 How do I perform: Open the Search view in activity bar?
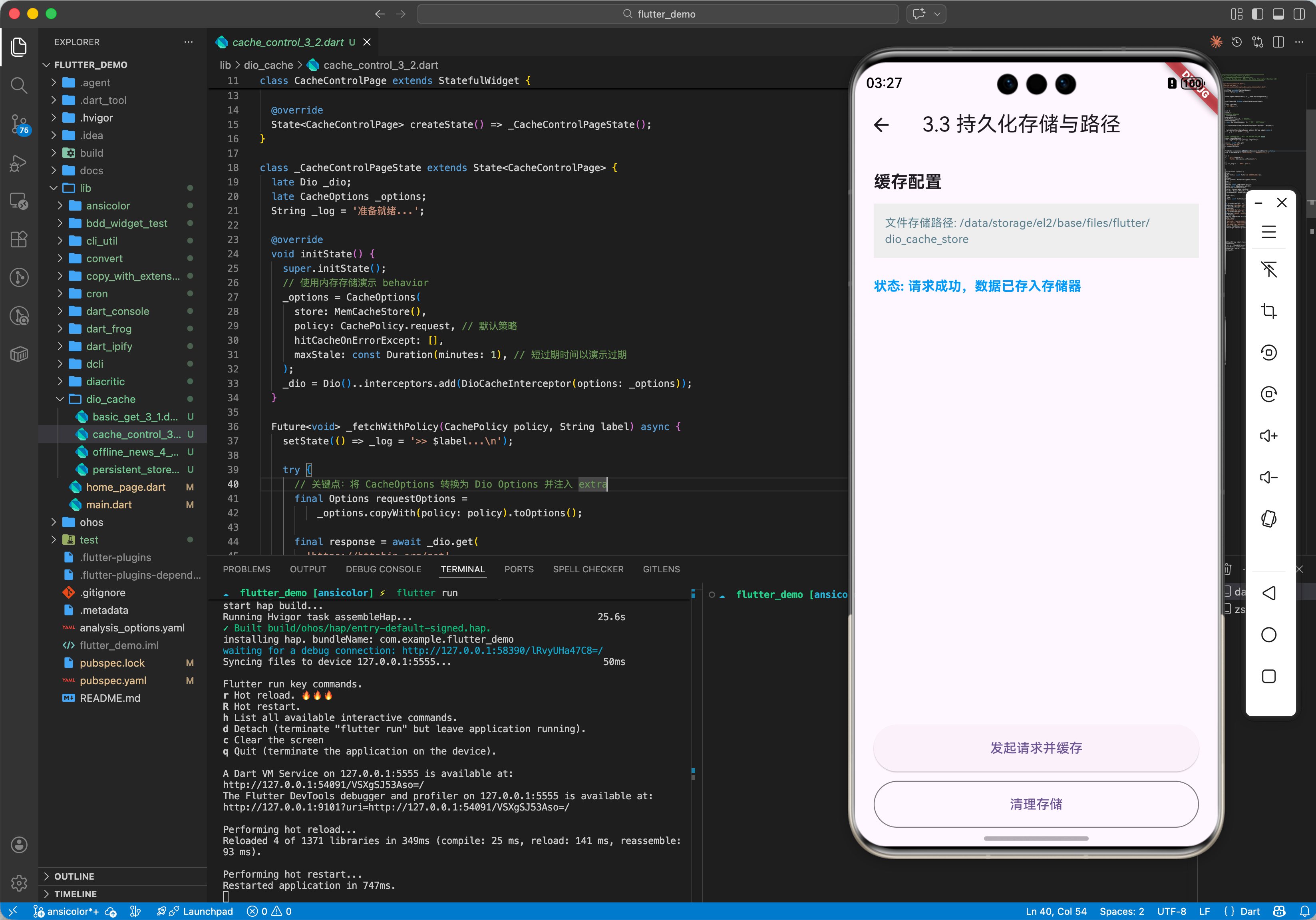point(19,86)
